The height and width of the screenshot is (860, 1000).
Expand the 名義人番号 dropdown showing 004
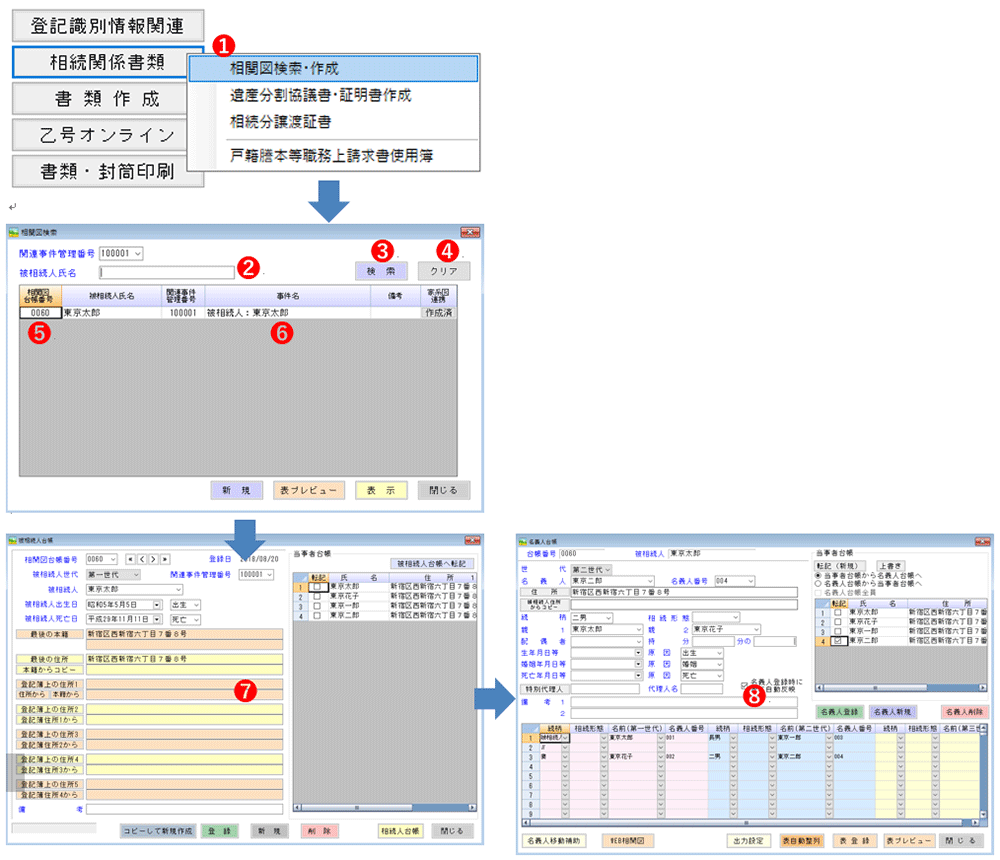(749, 580)
